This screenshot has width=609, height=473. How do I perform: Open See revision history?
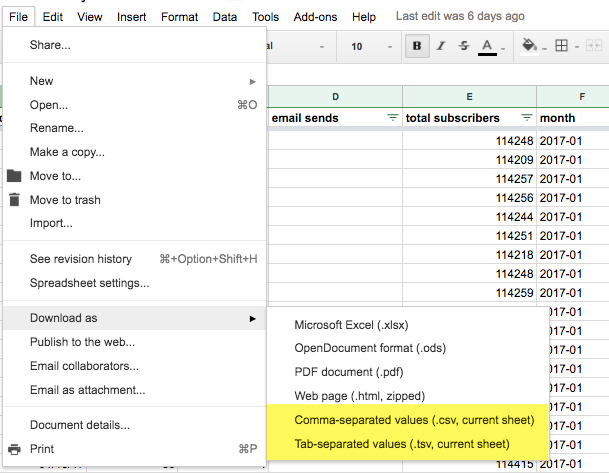pos(134,259)
